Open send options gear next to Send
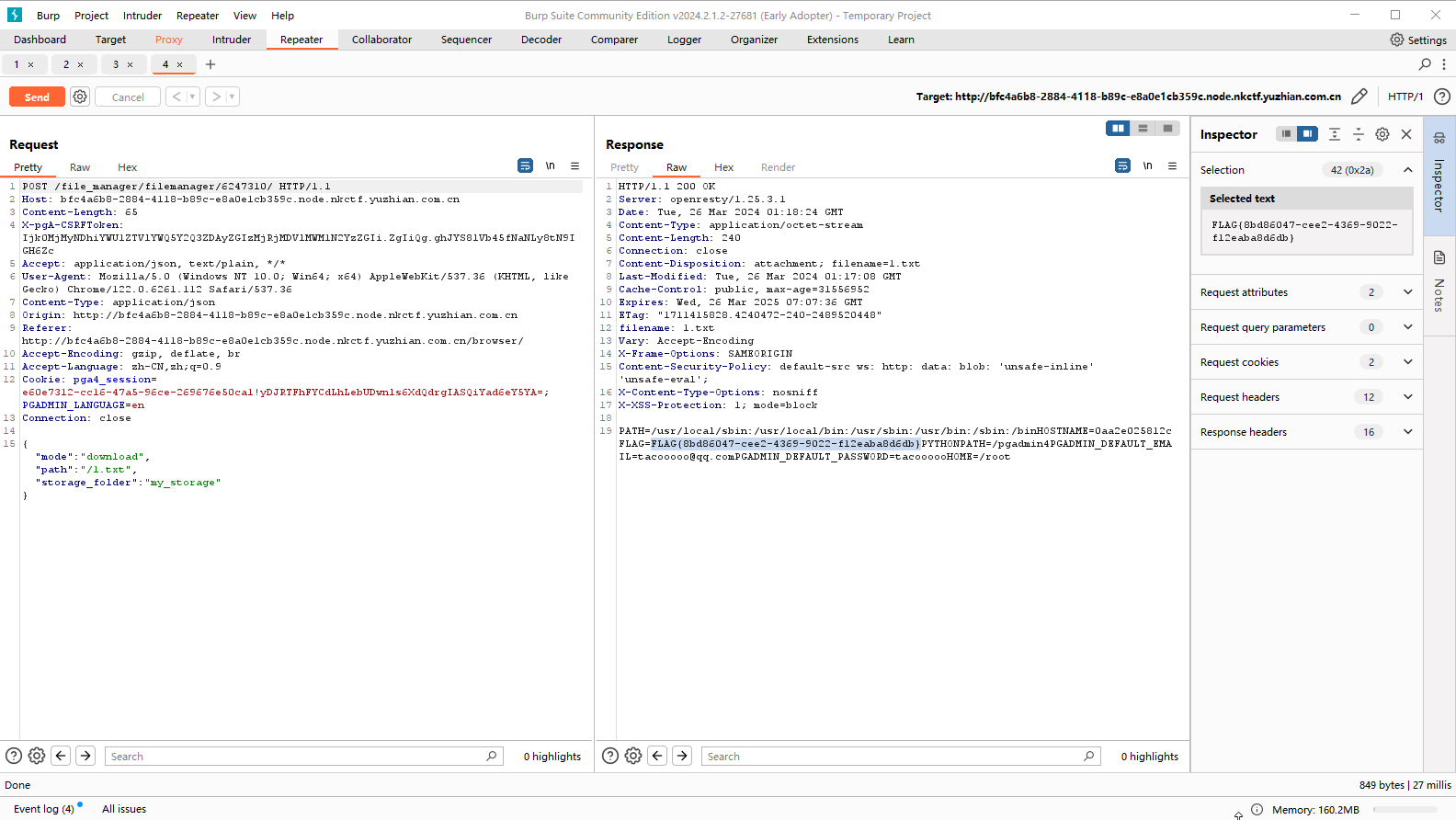Screen dimensions: 1456x820 [80, 97]
